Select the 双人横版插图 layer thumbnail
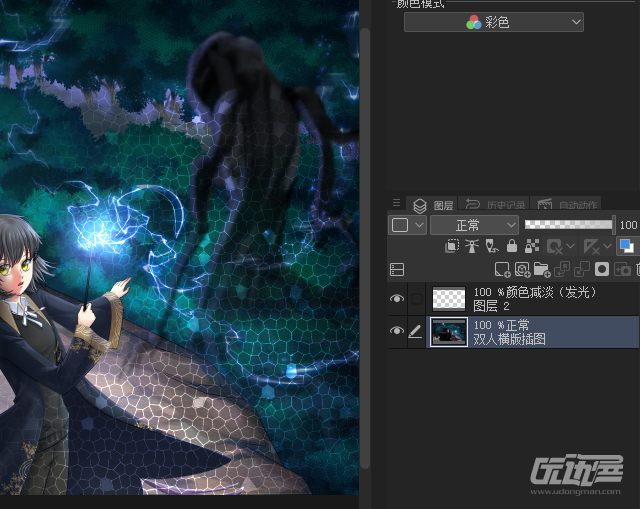The width and height of the screenshot is (640, 509). tap(449, 332)
